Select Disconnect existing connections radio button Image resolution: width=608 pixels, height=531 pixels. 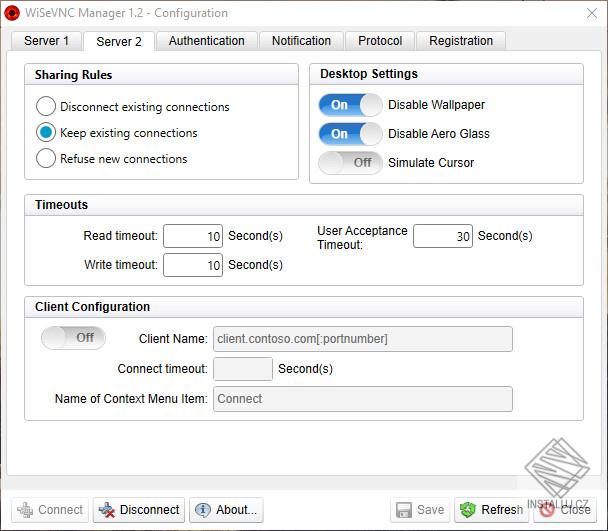pyautogui.click(x=46, y=106)
